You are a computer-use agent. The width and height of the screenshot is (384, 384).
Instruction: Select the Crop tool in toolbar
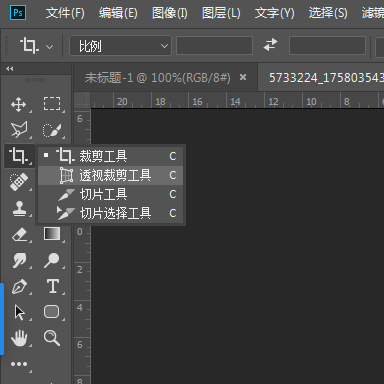19,156
